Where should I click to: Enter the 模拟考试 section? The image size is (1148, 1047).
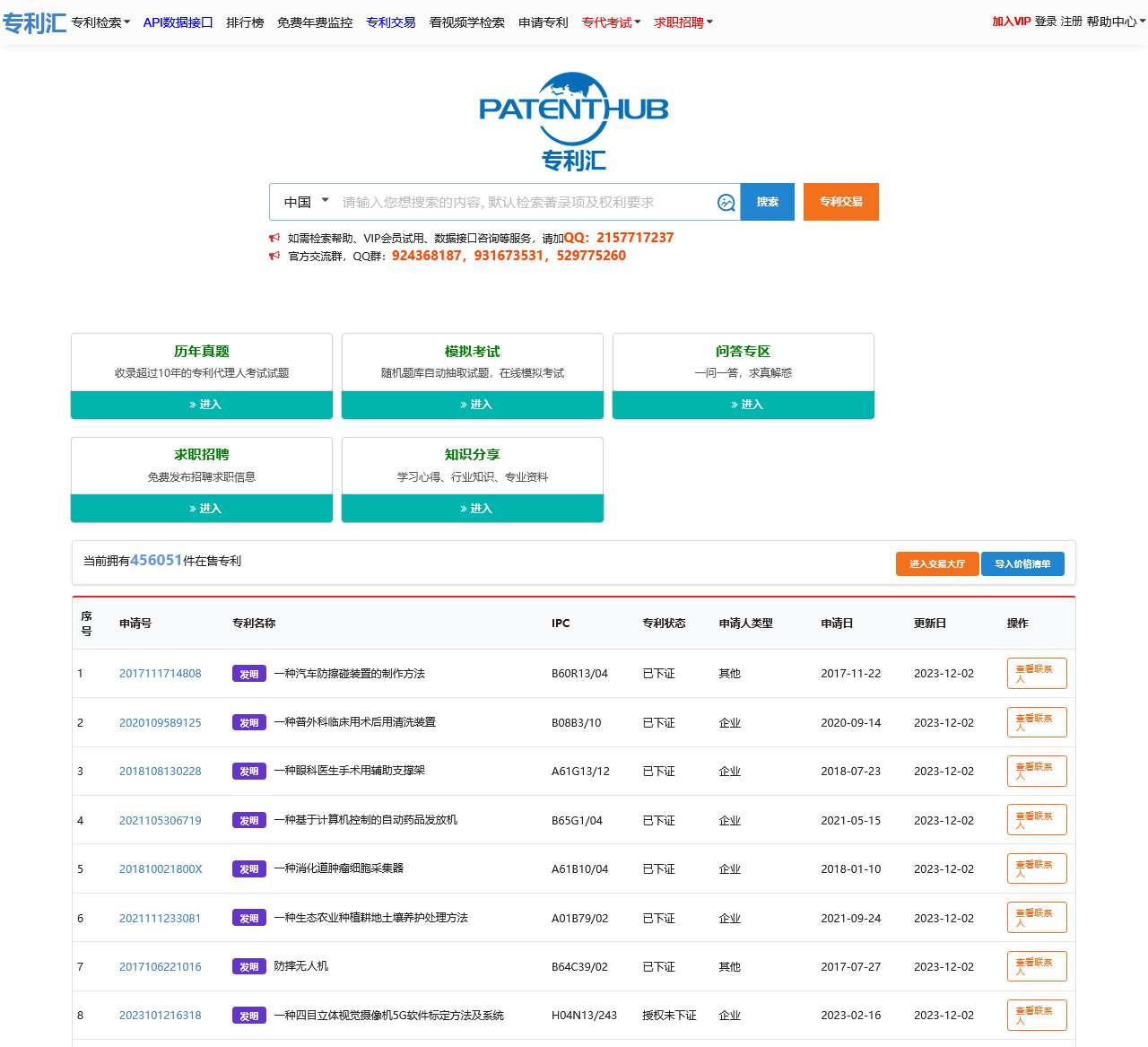(x=473, y=405)
